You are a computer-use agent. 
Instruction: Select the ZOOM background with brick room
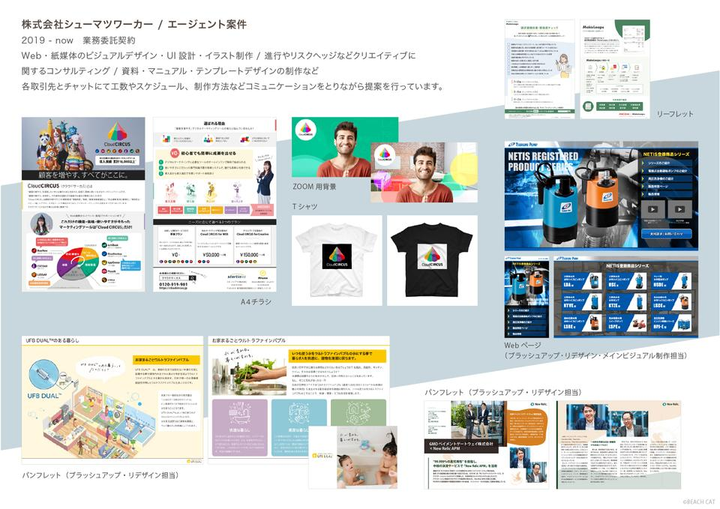424,172
